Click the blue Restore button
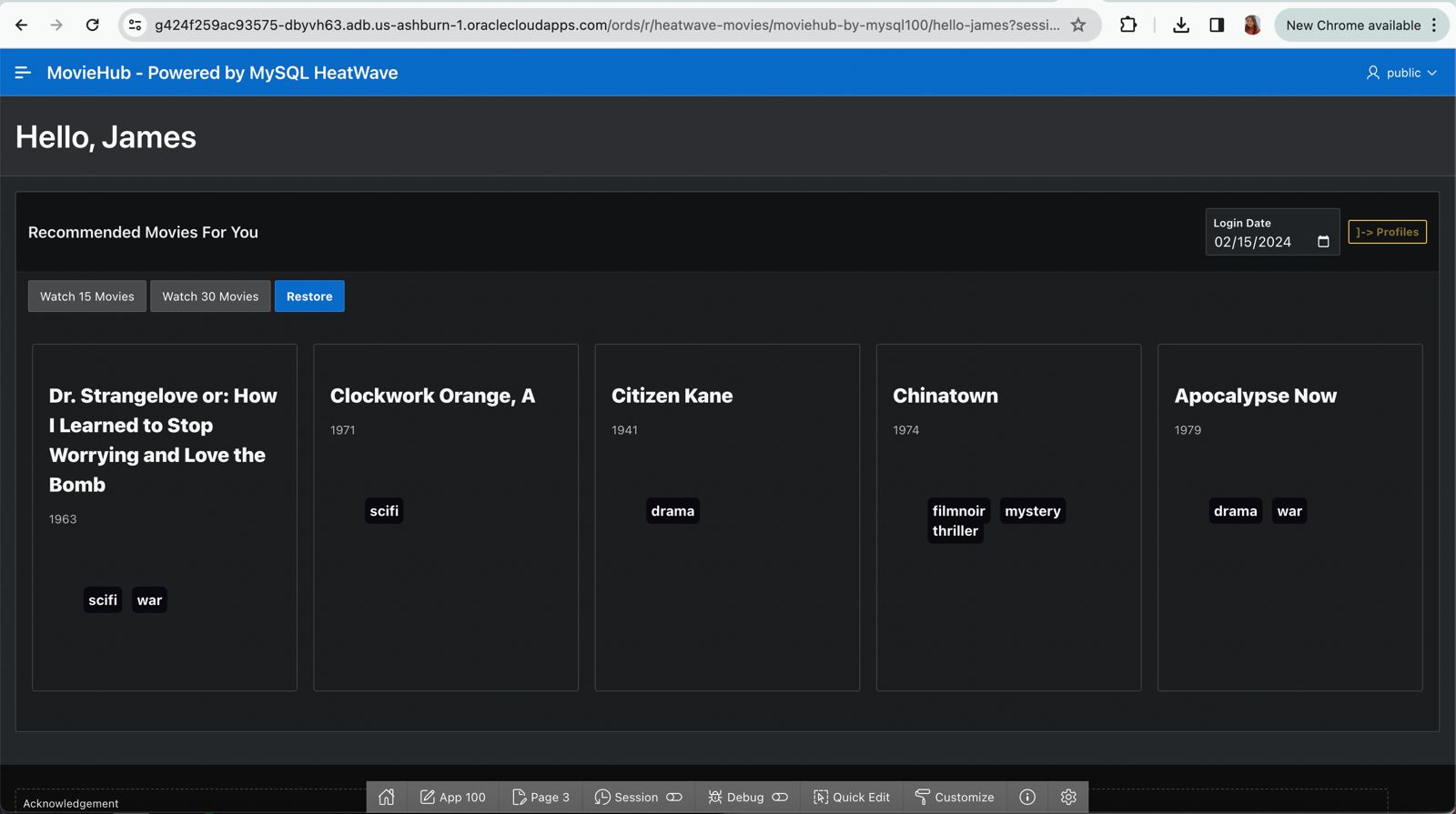Viewport: 1456px width, 814px height. 309,296
